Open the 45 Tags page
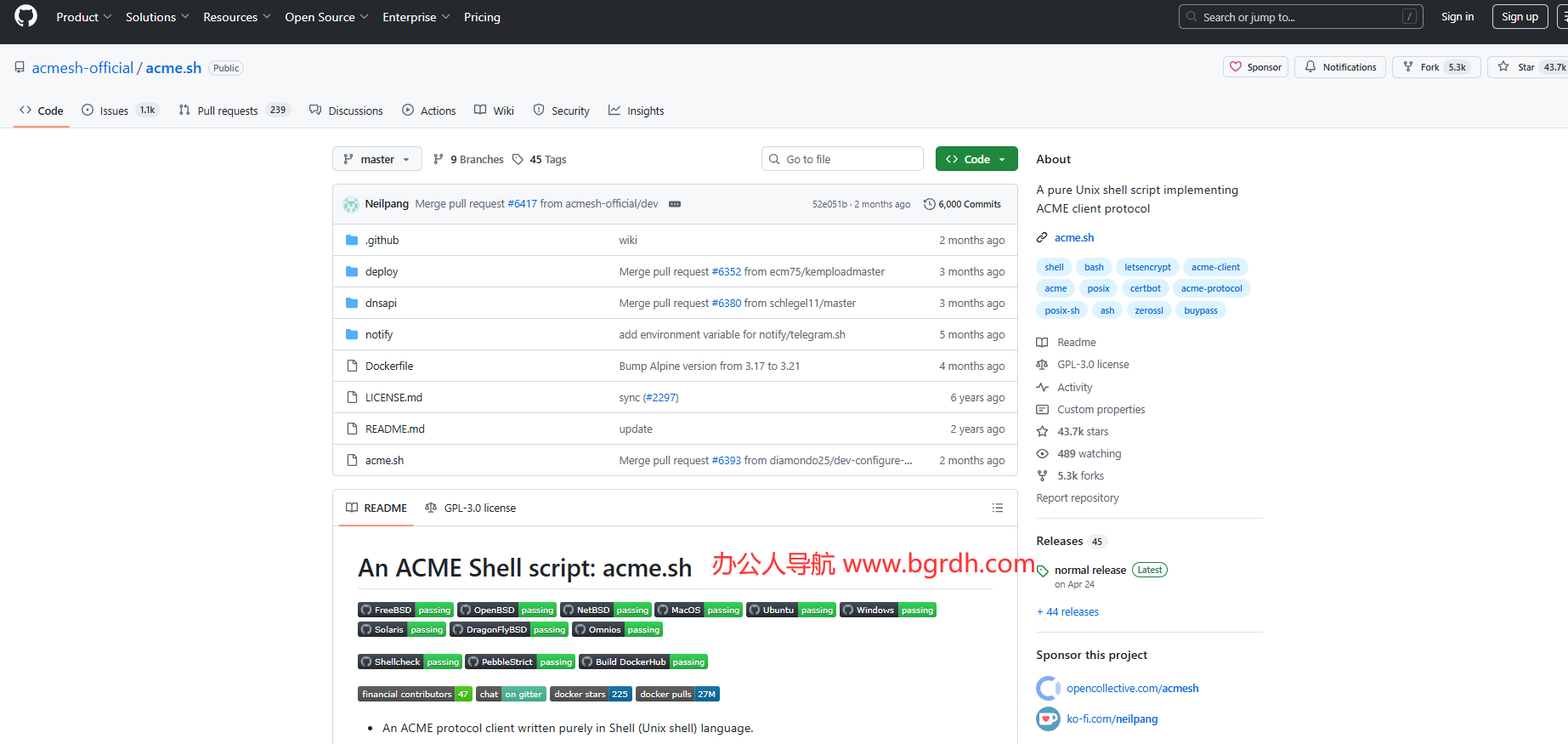 click(540, 159)
